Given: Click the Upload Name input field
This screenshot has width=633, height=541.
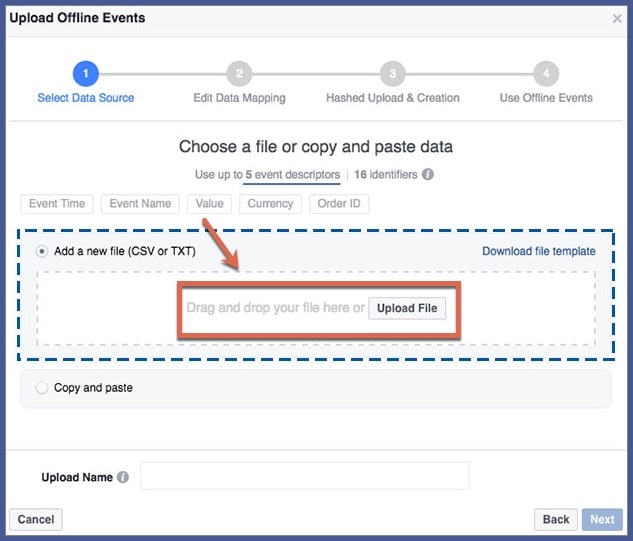Looking at the screenshot, I should 305,476.
